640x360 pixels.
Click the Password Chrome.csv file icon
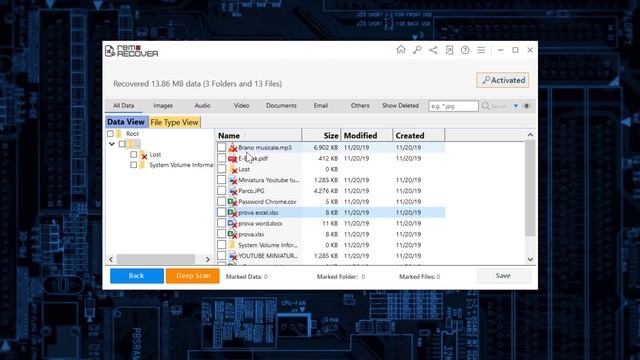[233, 202]
